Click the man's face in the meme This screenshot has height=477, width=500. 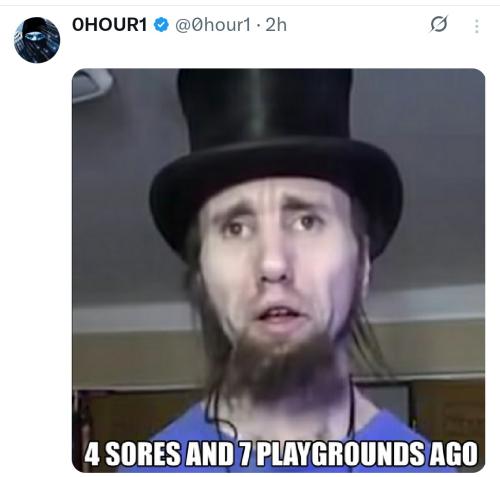tap(277, 263)
